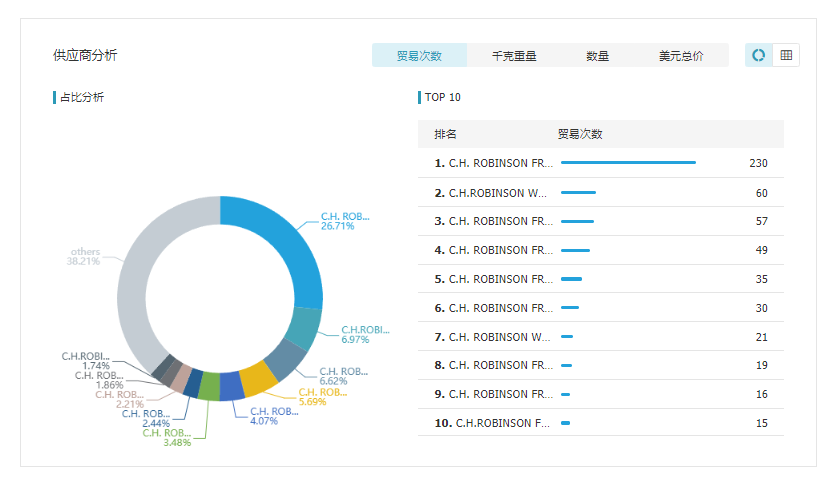
Task: Click rank 1 progress bar
Action: pyautogui.click(x=628, y=162)
